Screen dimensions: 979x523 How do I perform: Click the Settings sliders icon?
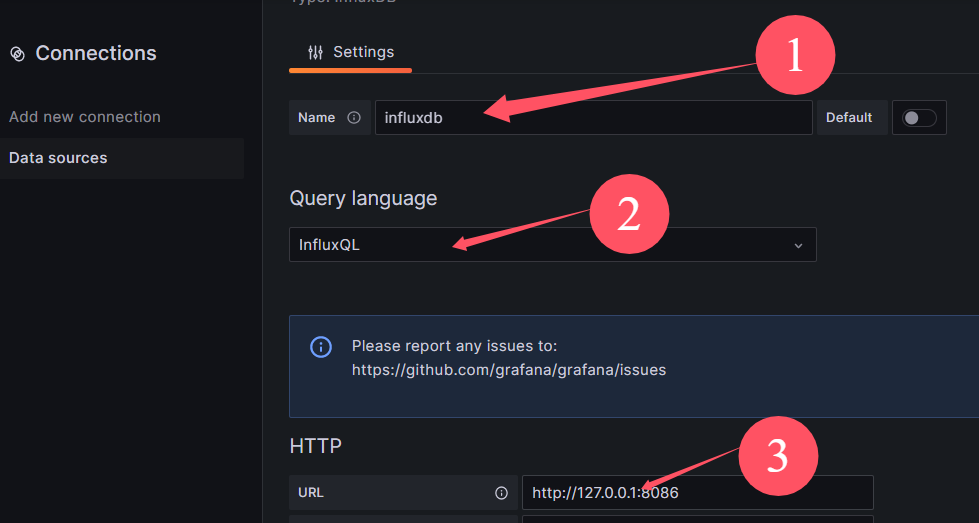[x=315, y=52]
